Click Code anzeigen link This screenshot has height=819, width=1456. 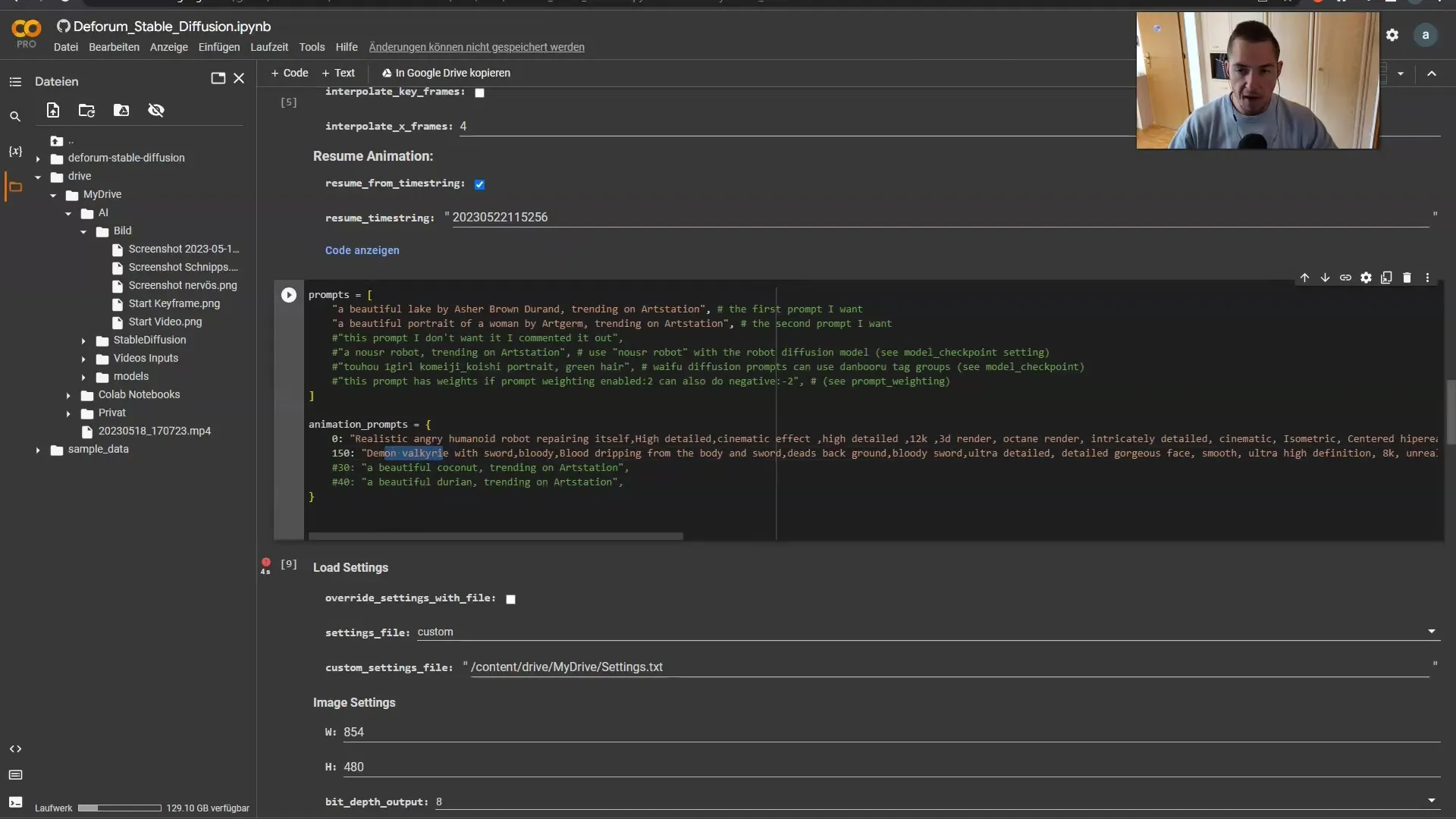point(362,250)
